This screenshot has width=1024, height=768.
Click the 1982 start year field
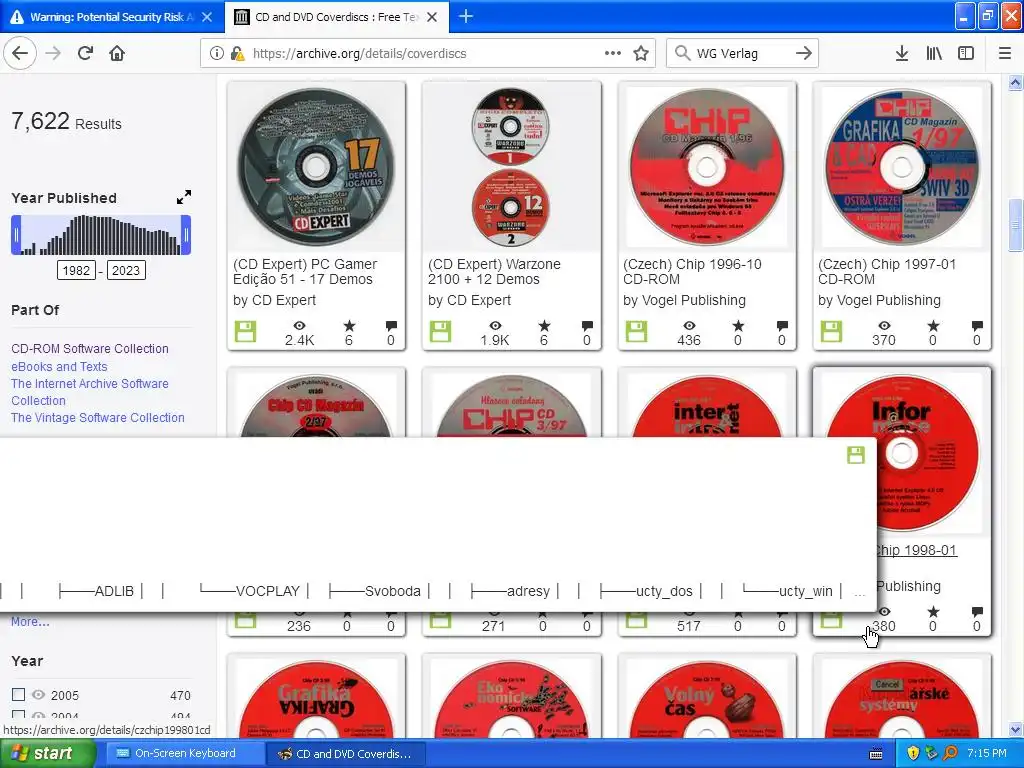pyautogui.click(x=76, y=270)
